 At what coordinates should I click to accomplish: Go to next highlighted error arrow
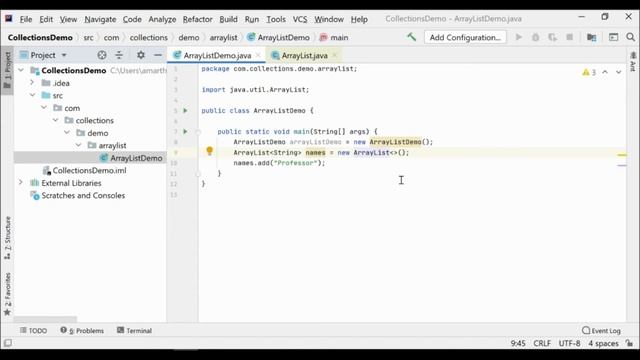coord(618,72)
